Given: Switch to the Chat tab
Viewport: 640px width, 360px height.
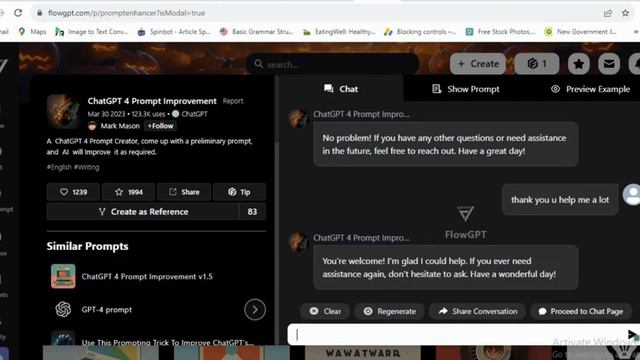Looking at the screenshot, I should pos(341,89).
